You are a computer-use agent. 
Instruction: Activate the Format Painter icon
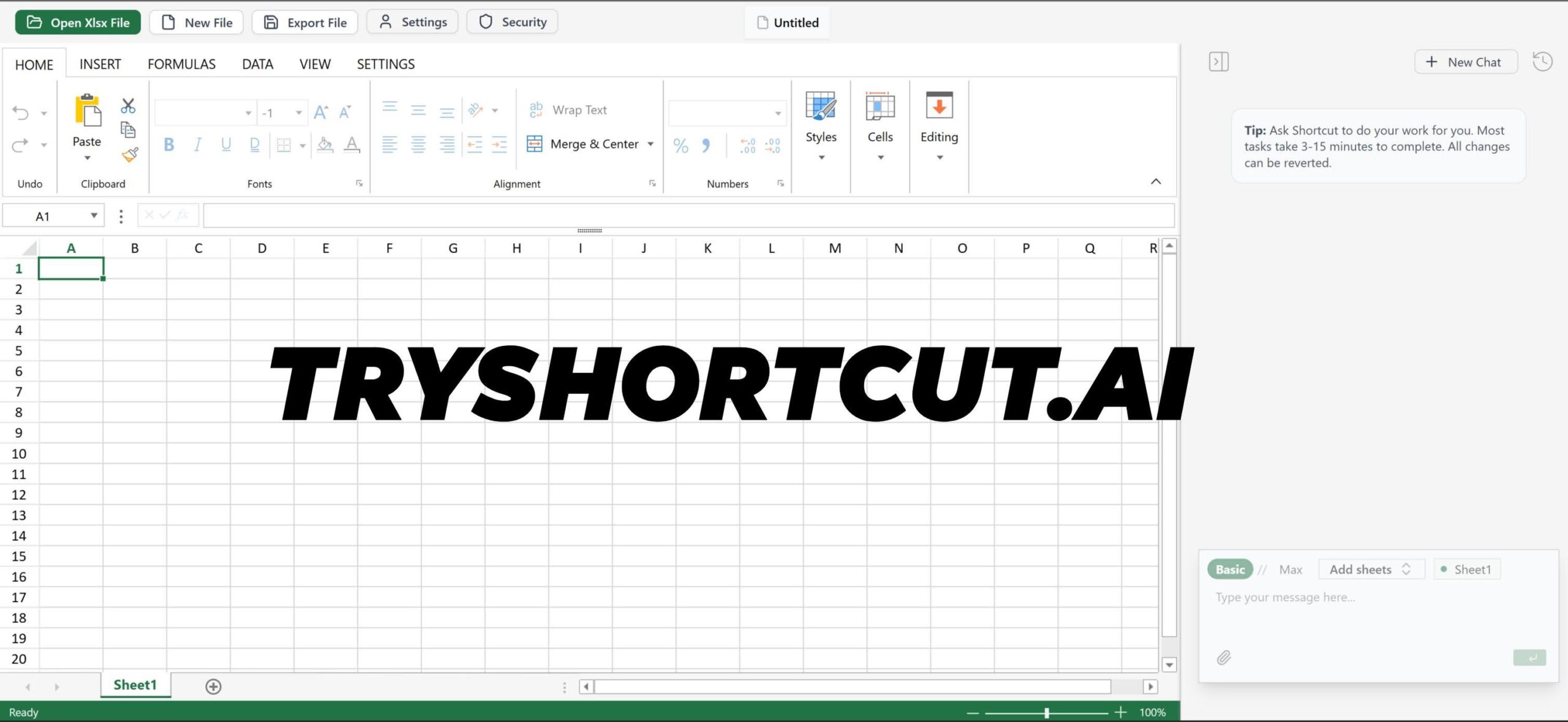click(129, 155)
